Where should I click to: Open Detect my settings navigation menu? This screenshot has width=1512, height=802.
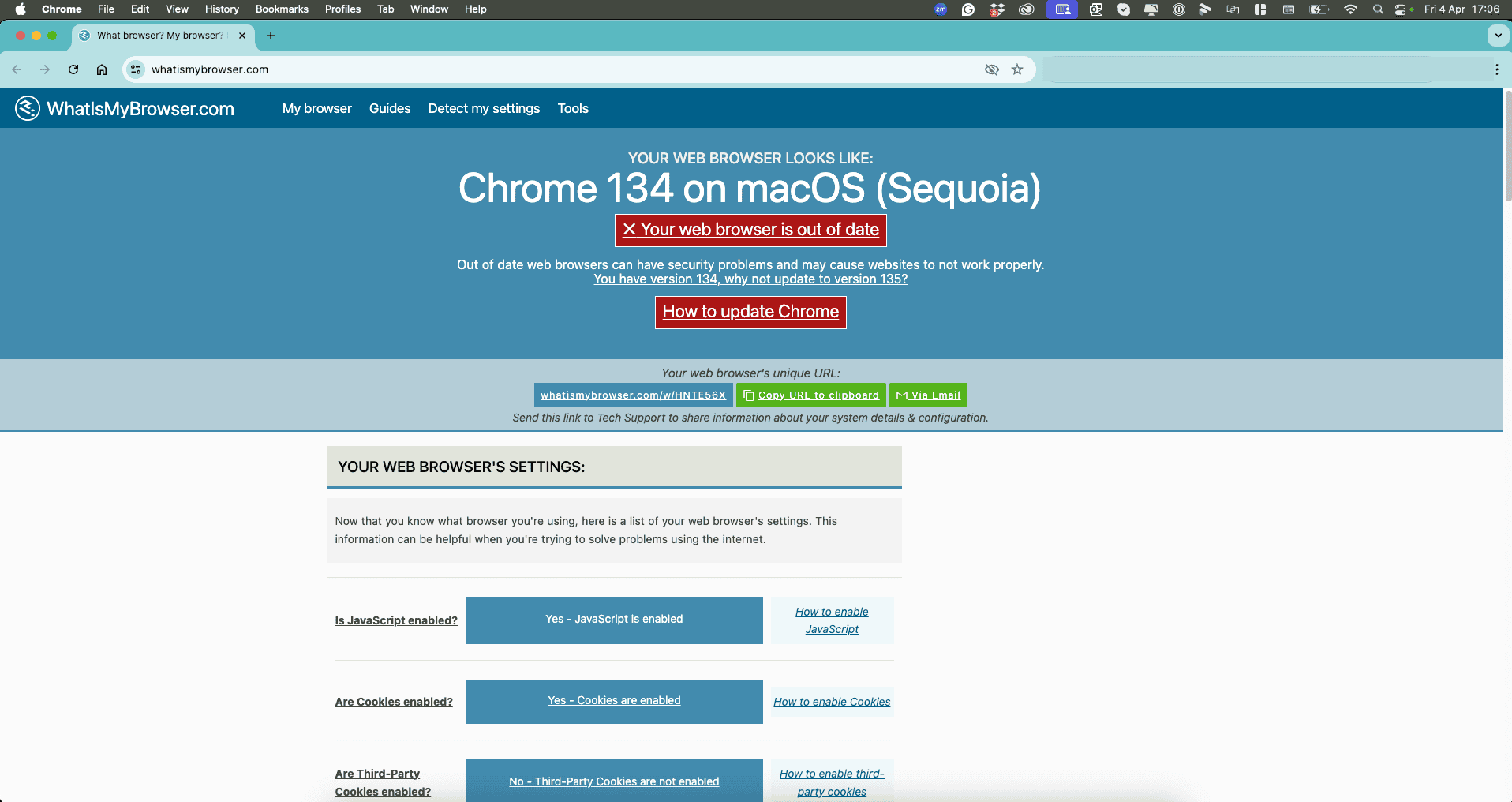pyautogui.click(x=484, y=108)
